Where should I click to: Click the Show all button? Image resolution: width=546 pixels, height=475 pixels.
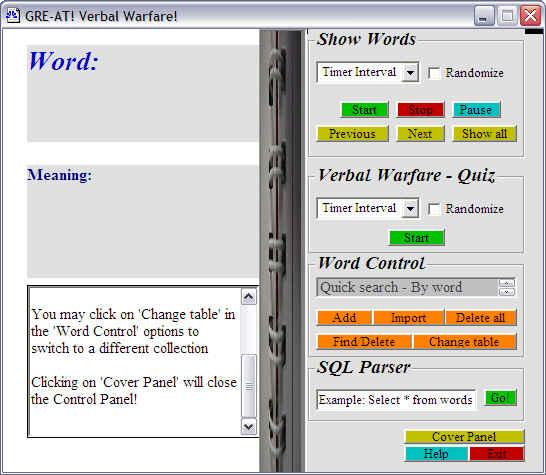tap(484, 134)
